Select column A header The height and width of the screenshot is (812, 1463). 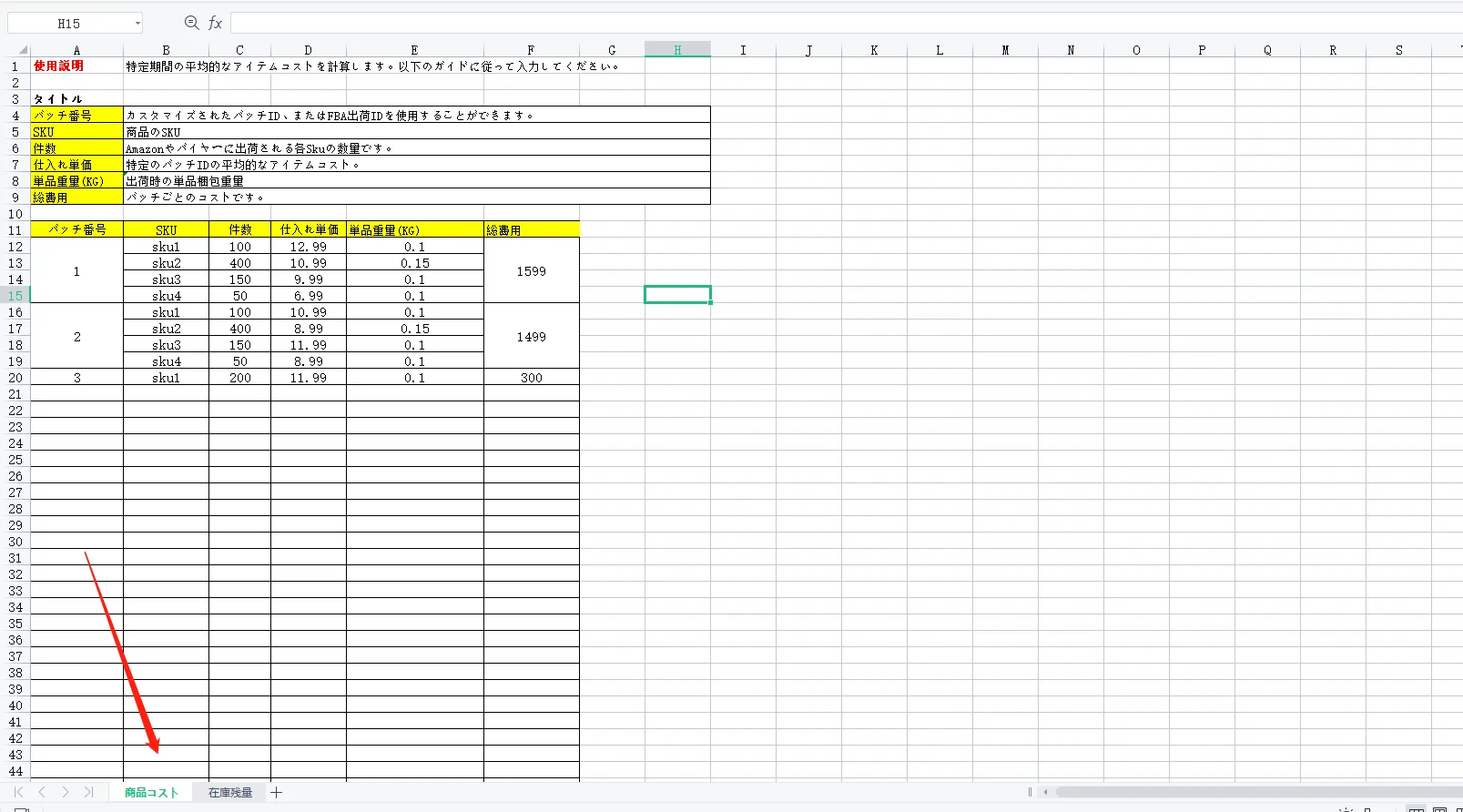[76, 50]
